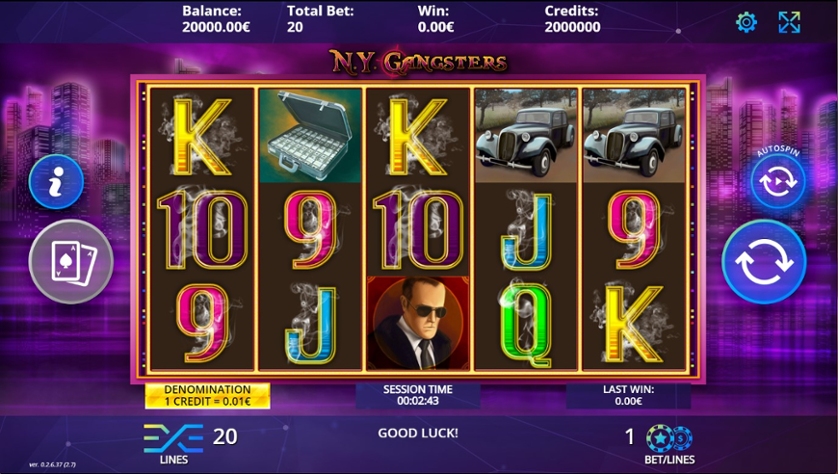Image resolution: width=838 pixels, height=474 pixels.
Task: Click the gamble cards button
Action: [71, 262]
